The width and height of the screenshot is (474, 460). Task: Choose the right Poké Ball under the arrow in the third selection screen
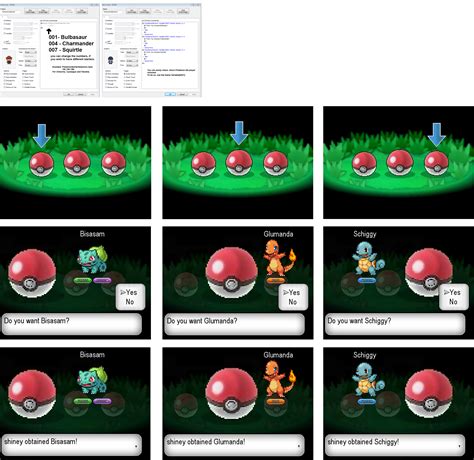[x=436, y=163]
